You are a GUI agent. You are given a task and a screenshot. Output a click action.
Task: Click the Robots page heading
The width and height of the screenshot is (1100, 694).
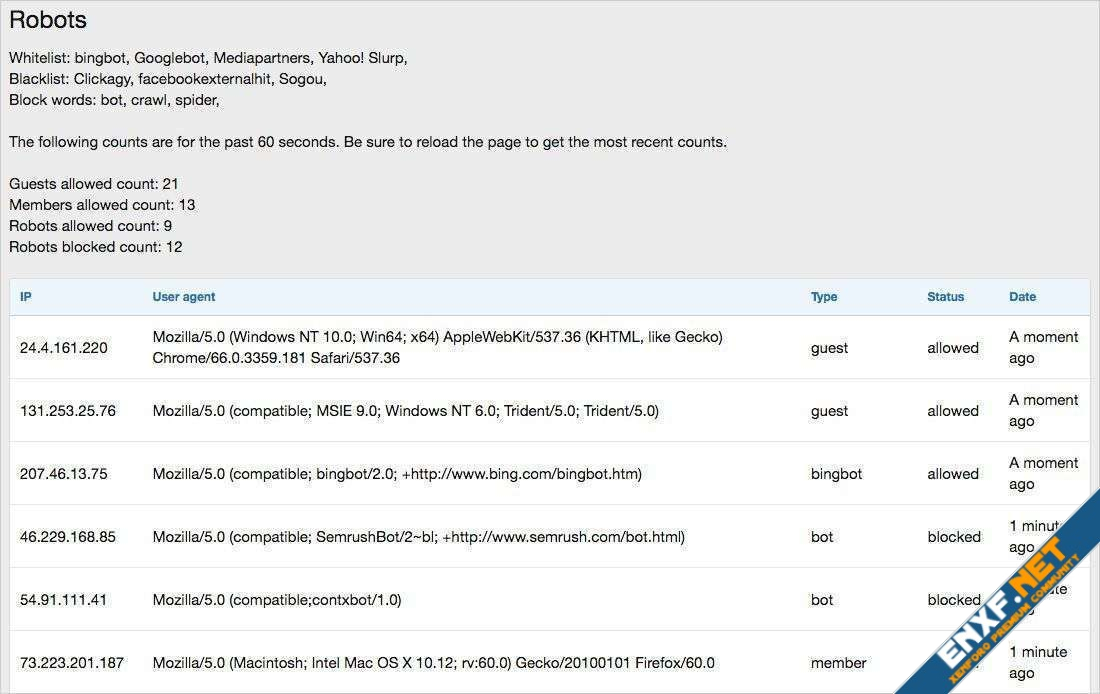[48, 20]
